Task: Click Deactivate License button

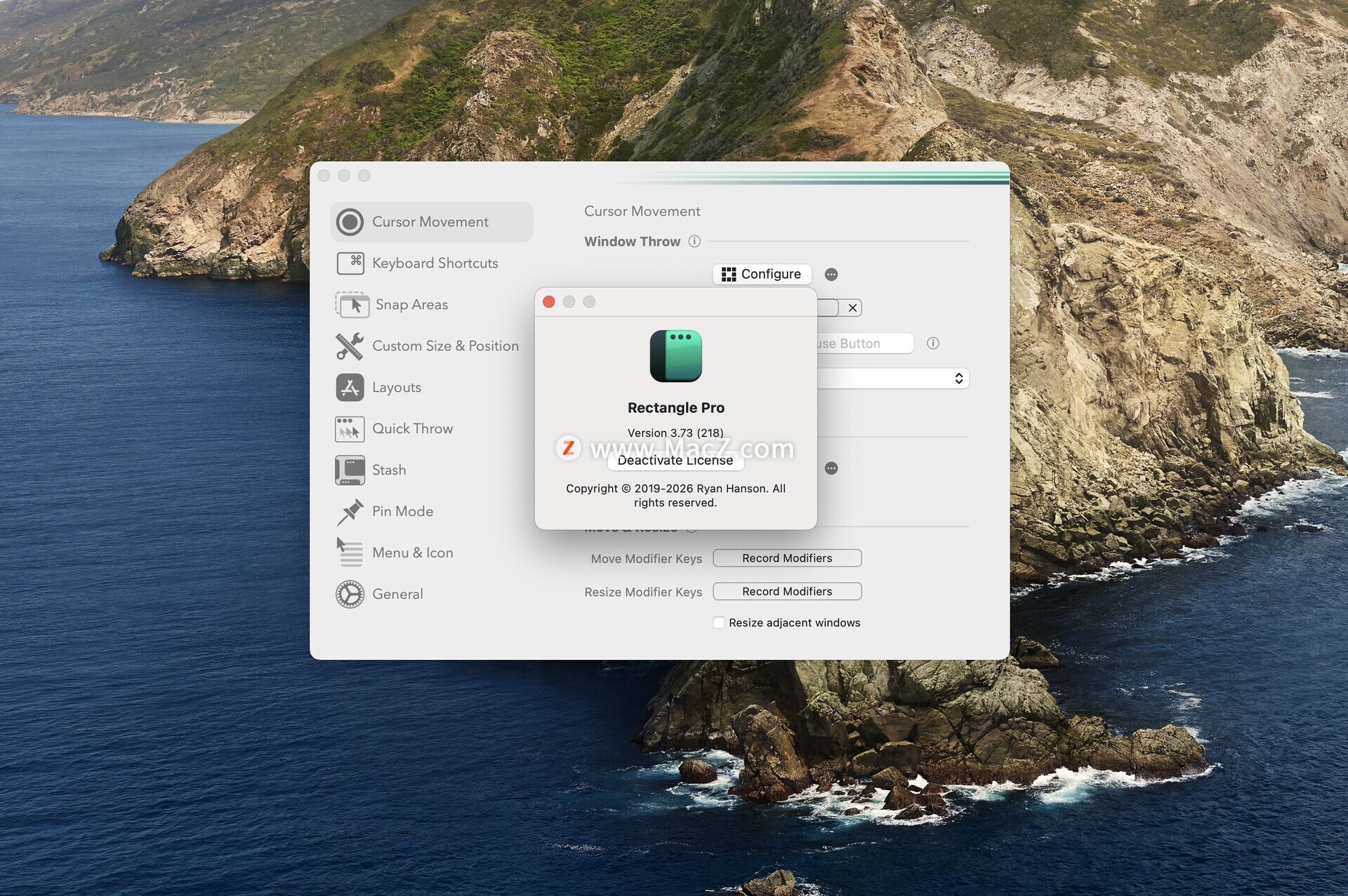Action: point(675,461)
